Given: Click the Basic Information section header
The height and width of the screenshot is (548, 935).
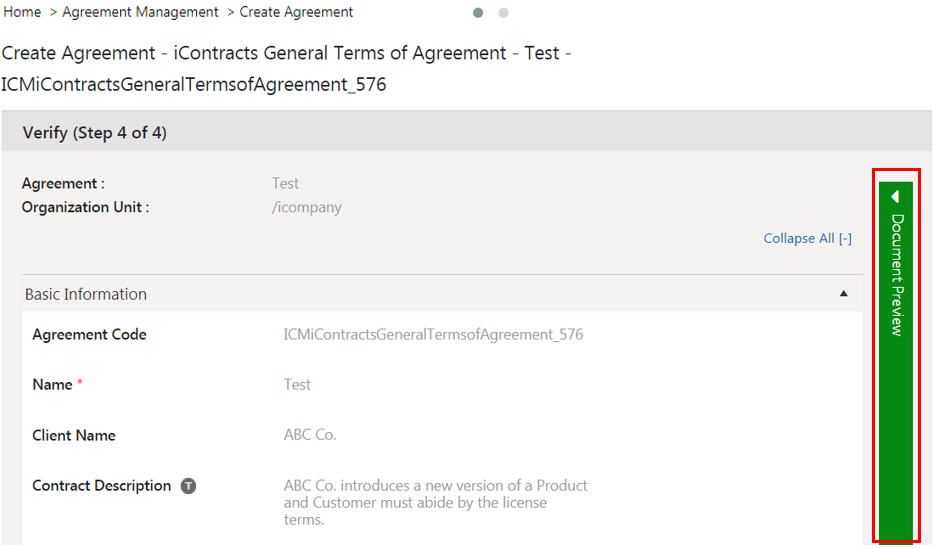Looking at the screenshot, I should pos(86,294).
